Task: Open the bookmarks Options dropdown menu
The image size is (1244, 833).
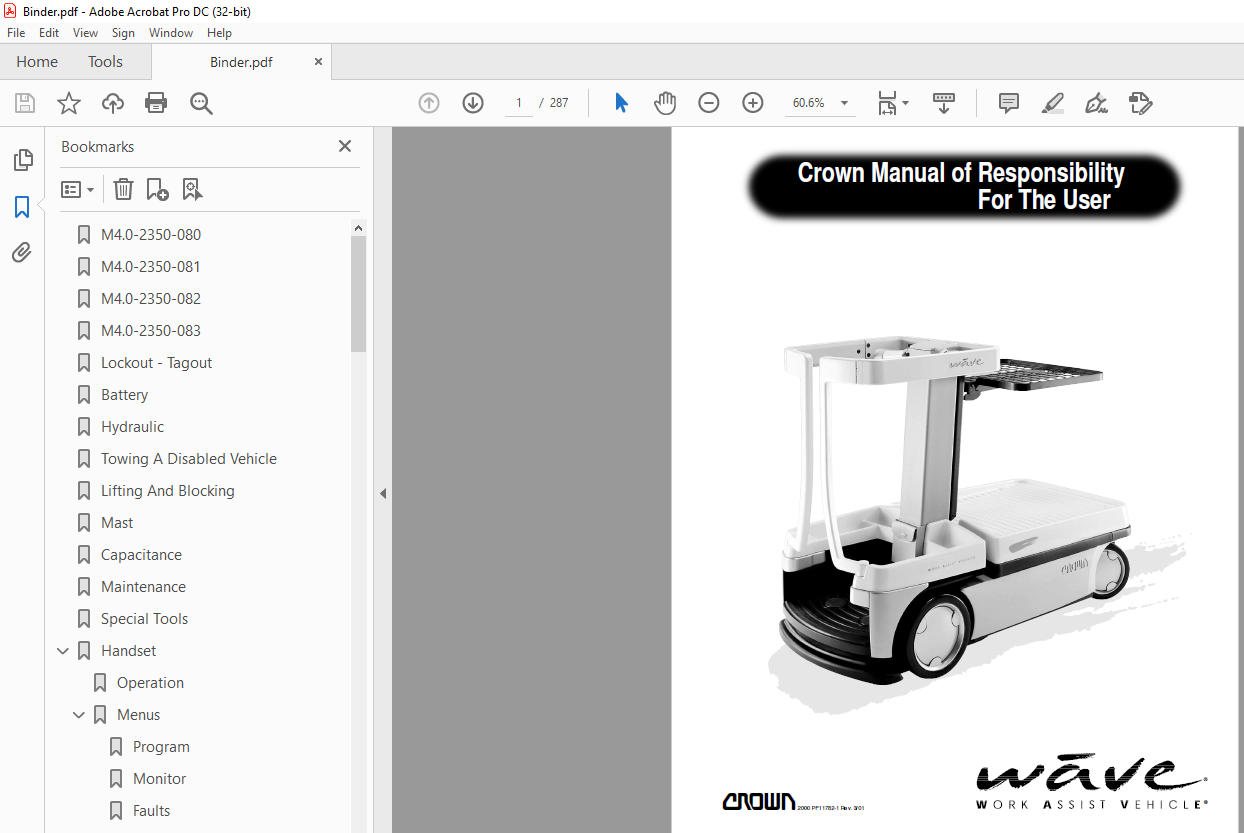Action: (77, 189)
